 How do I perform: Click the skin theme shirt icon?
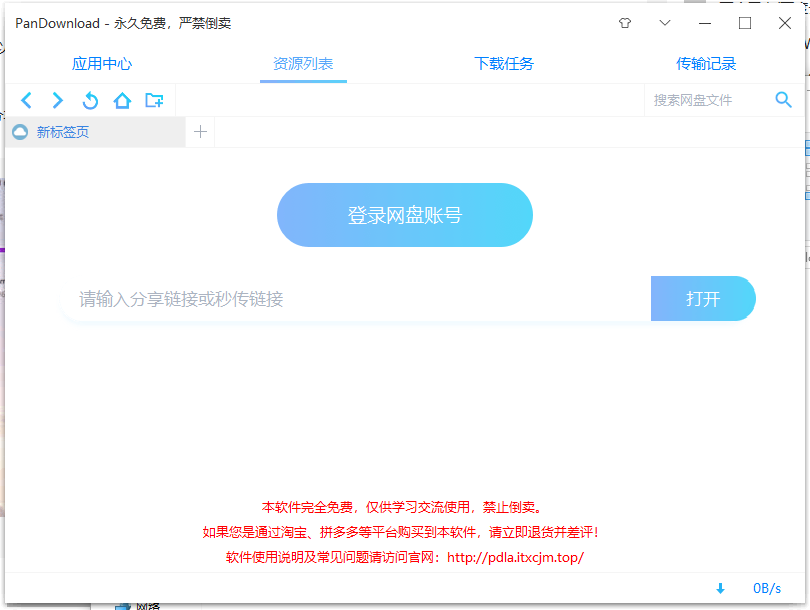click(623, 22)
